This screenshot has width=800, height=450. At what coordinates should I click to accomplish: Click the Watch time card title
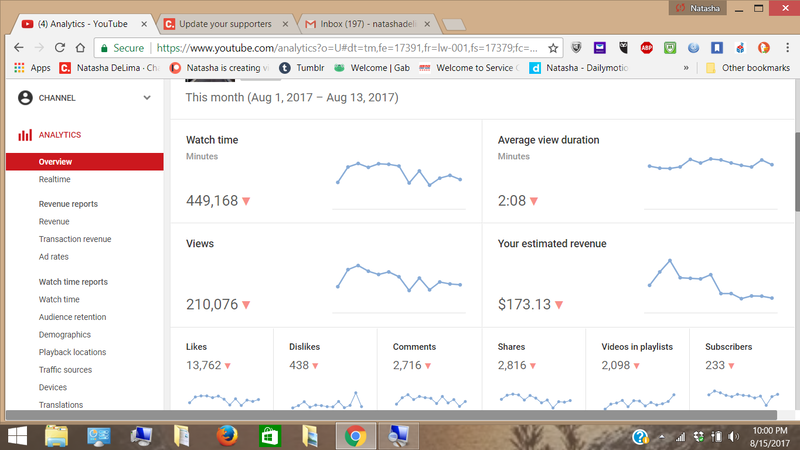[x=212, y=140]
